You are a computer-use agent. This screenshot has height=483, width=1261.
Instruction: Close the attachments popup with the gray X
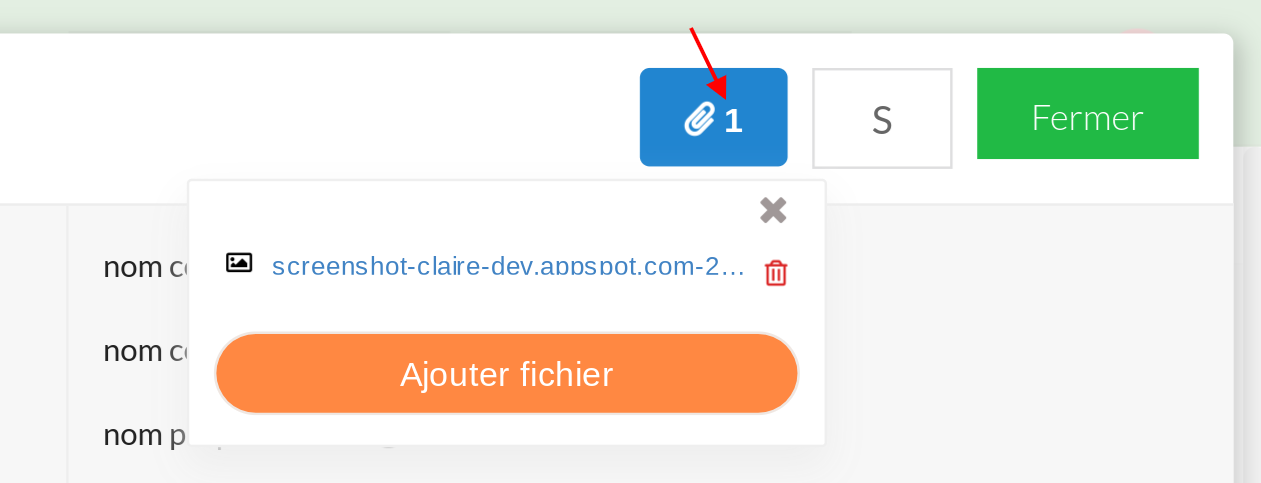[x=773, y=210]
